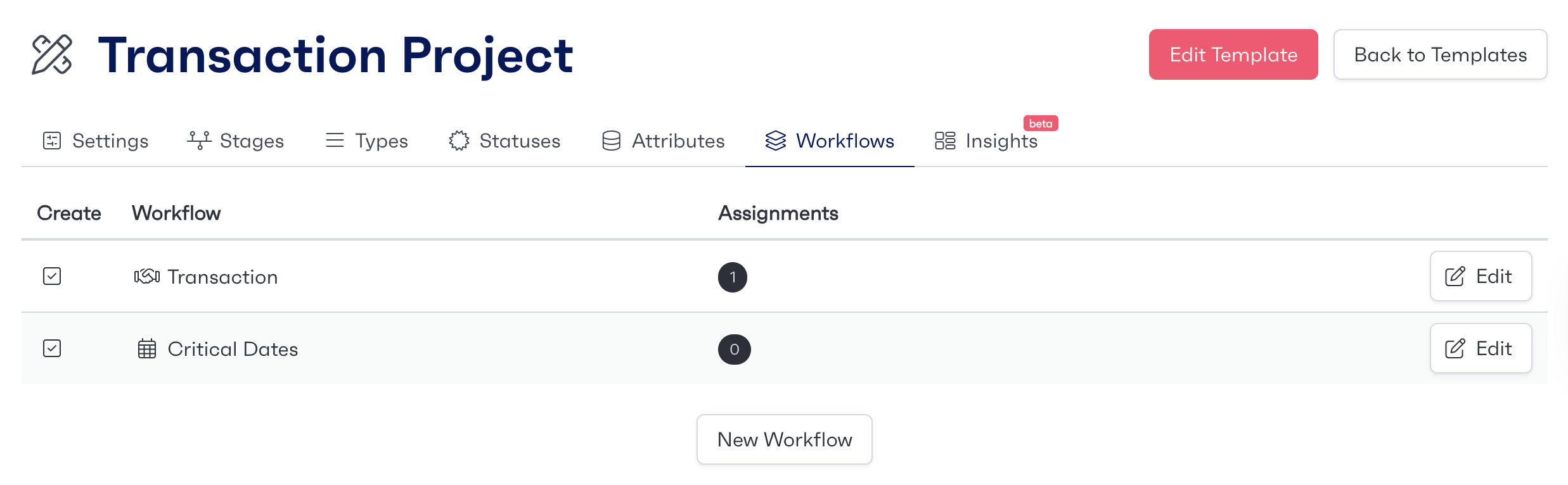Click the Statuses badge icon
Viewport: 1568px width, 485px height.
tap(459, 141)
